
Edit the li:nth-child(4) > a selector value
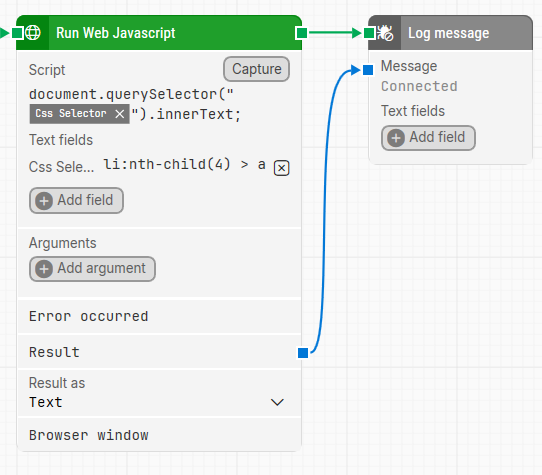click(x=185, y=165)
